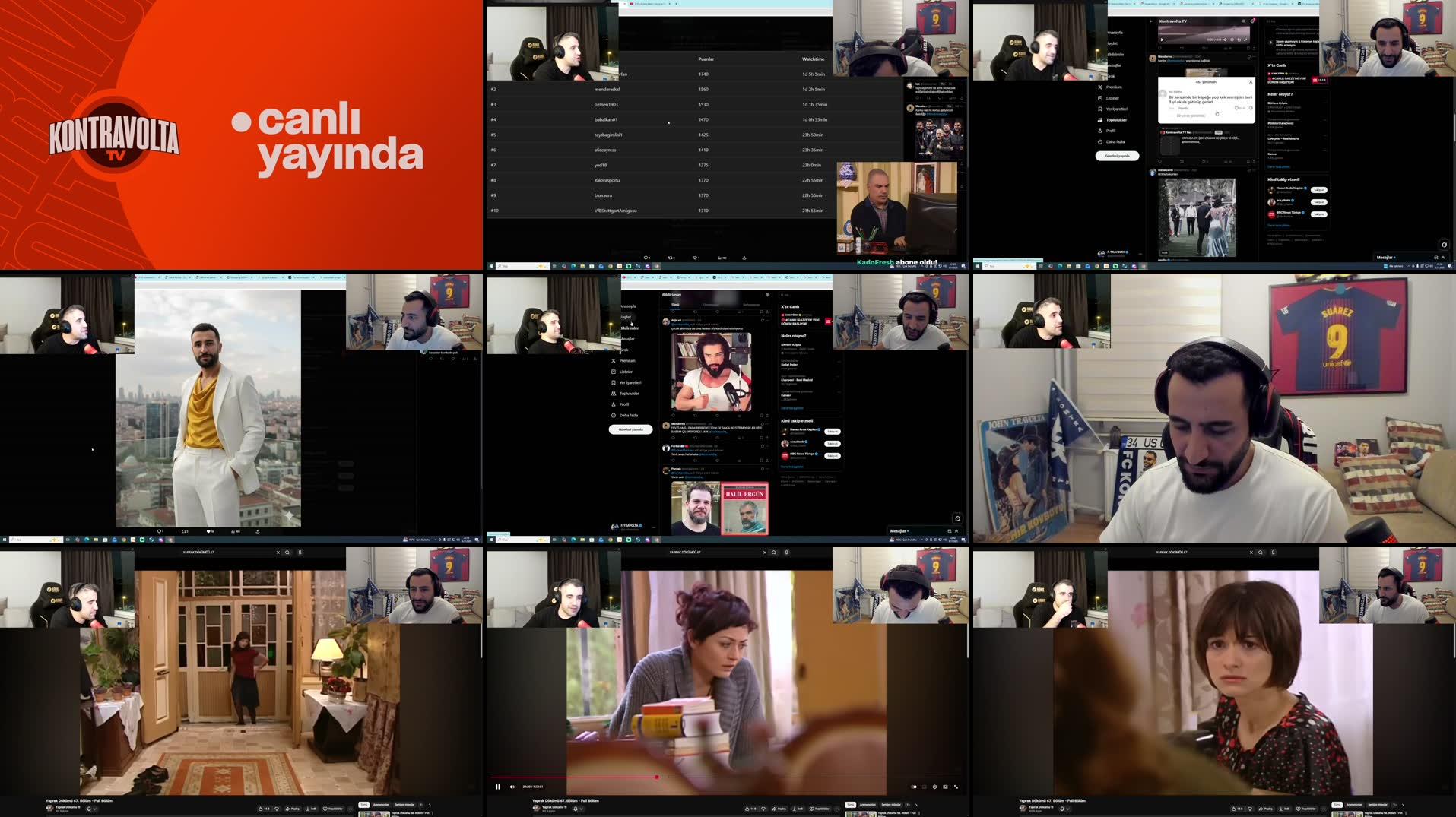This screenshot has width=1456, height=817.
Task: Open Bildirimler in the X sidebar
Action: (x=630, y=328)
